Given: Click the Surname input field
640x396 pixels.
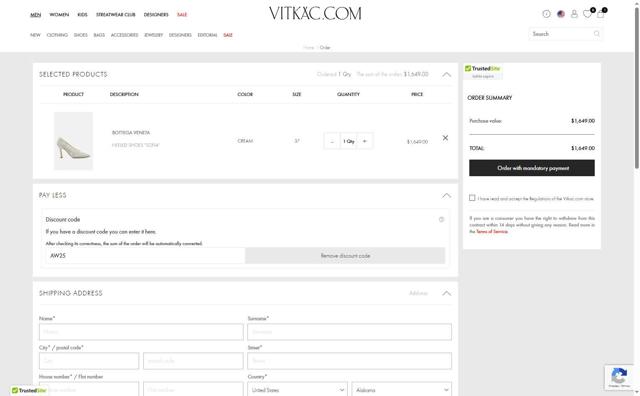Looking at the screenshot, I should [349, 332].
